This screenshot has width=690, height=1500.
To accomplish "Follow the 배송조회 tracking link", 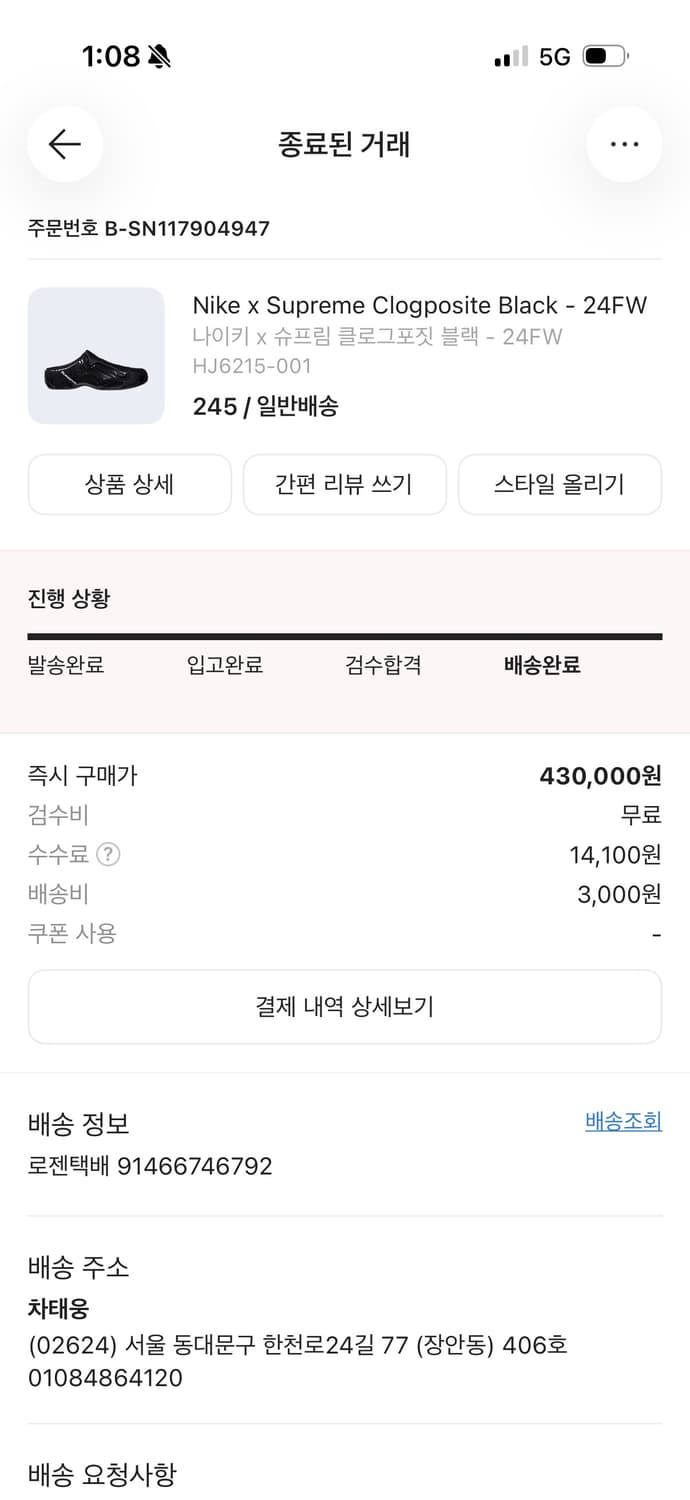I will (624, 1121).
